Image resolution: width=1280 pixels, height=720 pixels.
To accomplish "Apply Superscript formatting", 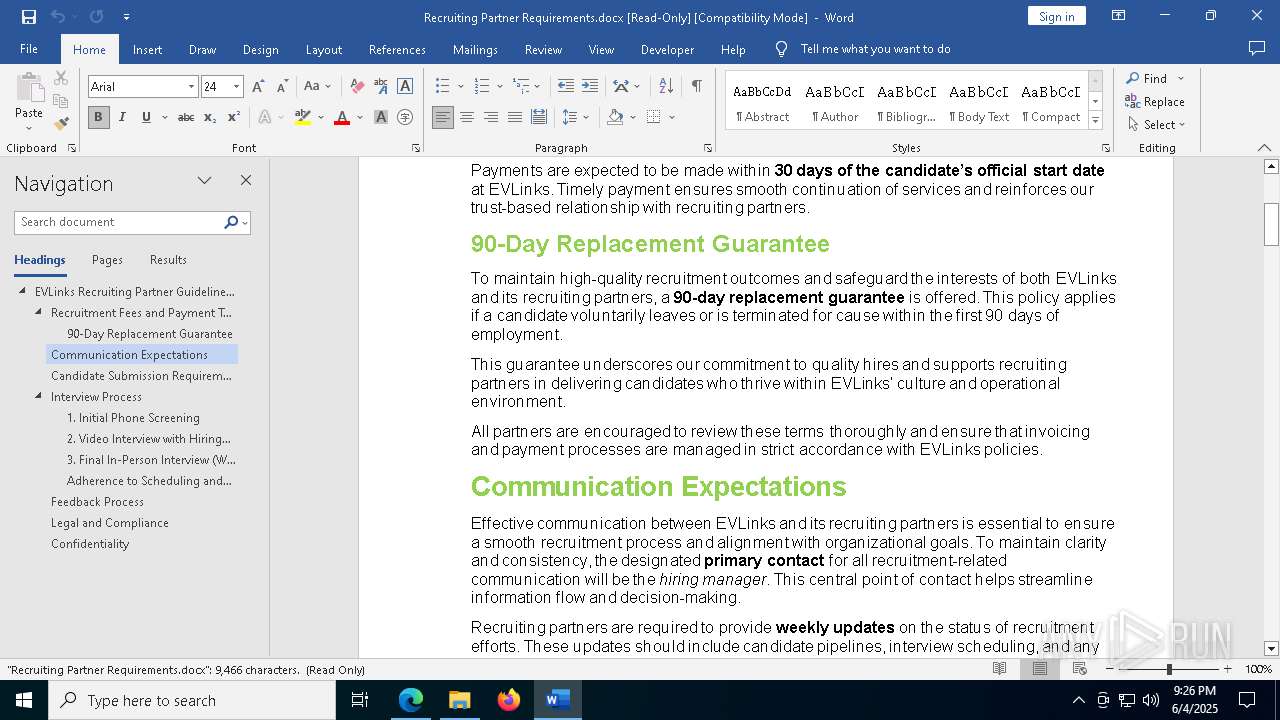I will pyautogui.click(x=234, y=117).
